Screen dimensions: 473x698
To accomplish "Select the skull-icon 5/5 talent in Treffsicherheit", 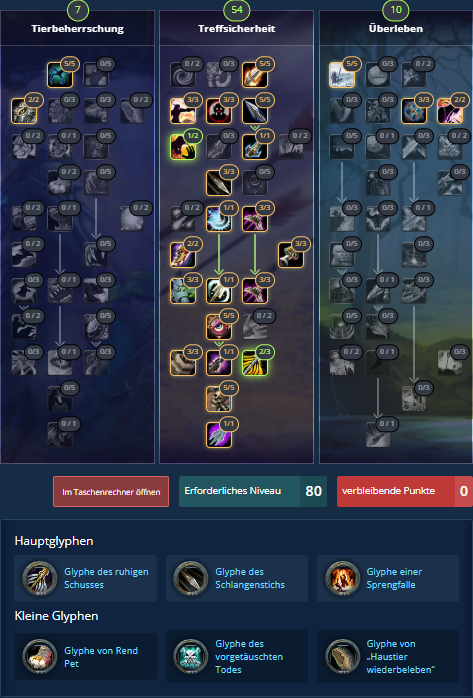I will point(219,399).
